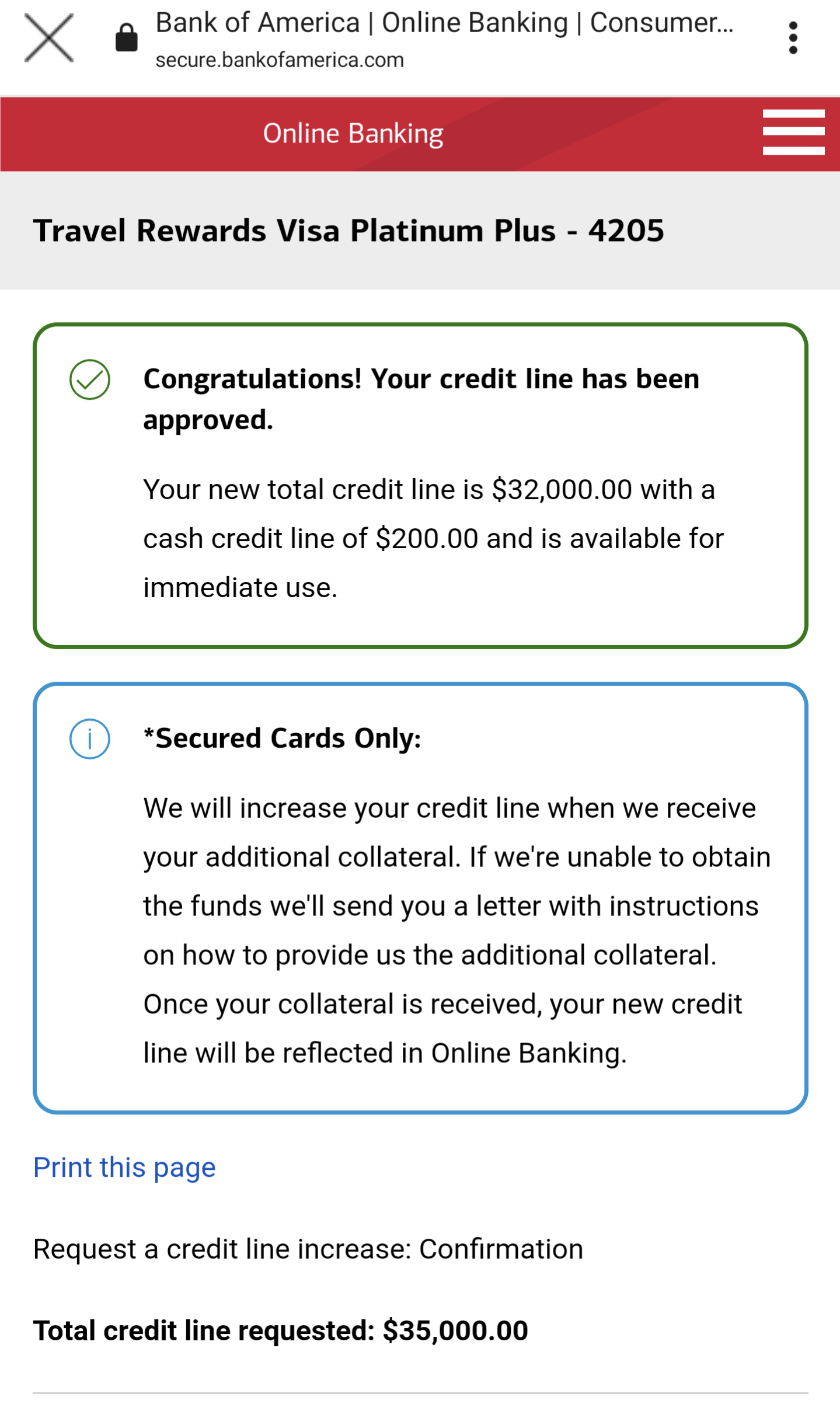Screen dimensions: 840x1422
Task: Tap the green approval checkmark icon
Action: pos(90,379)
